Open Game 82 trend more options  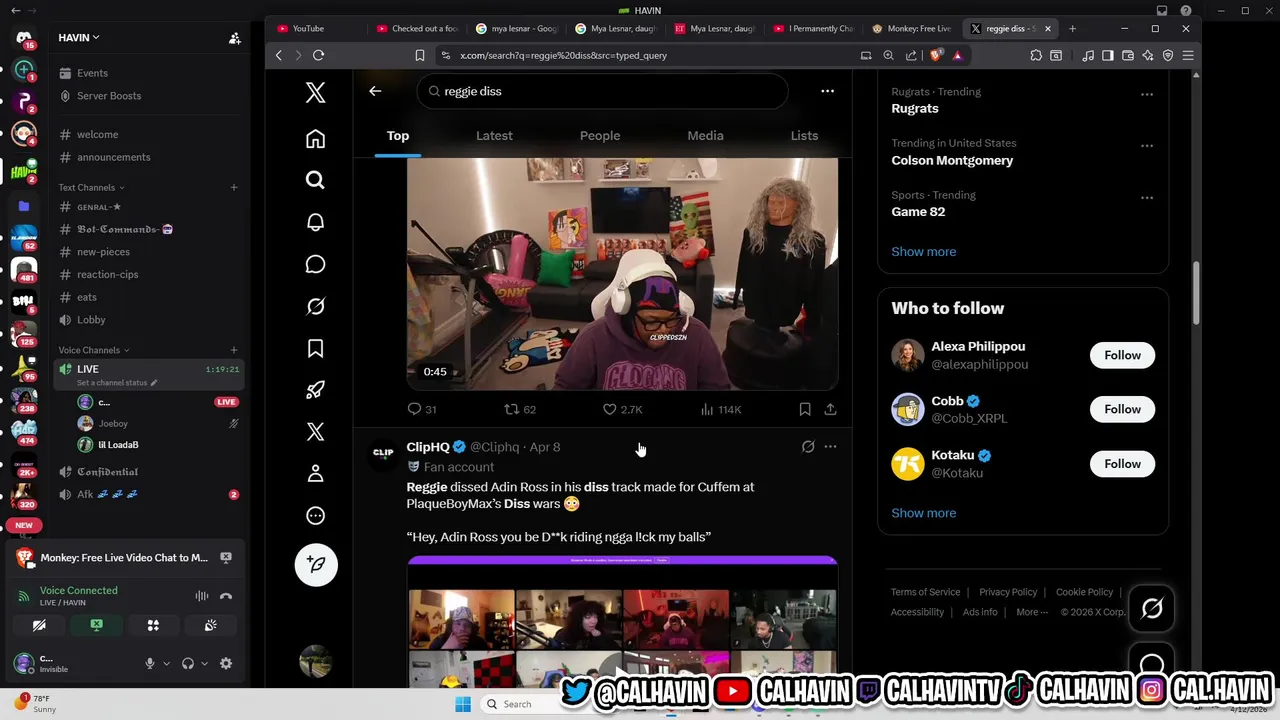pyautogui.click(x=1147, y=198)
